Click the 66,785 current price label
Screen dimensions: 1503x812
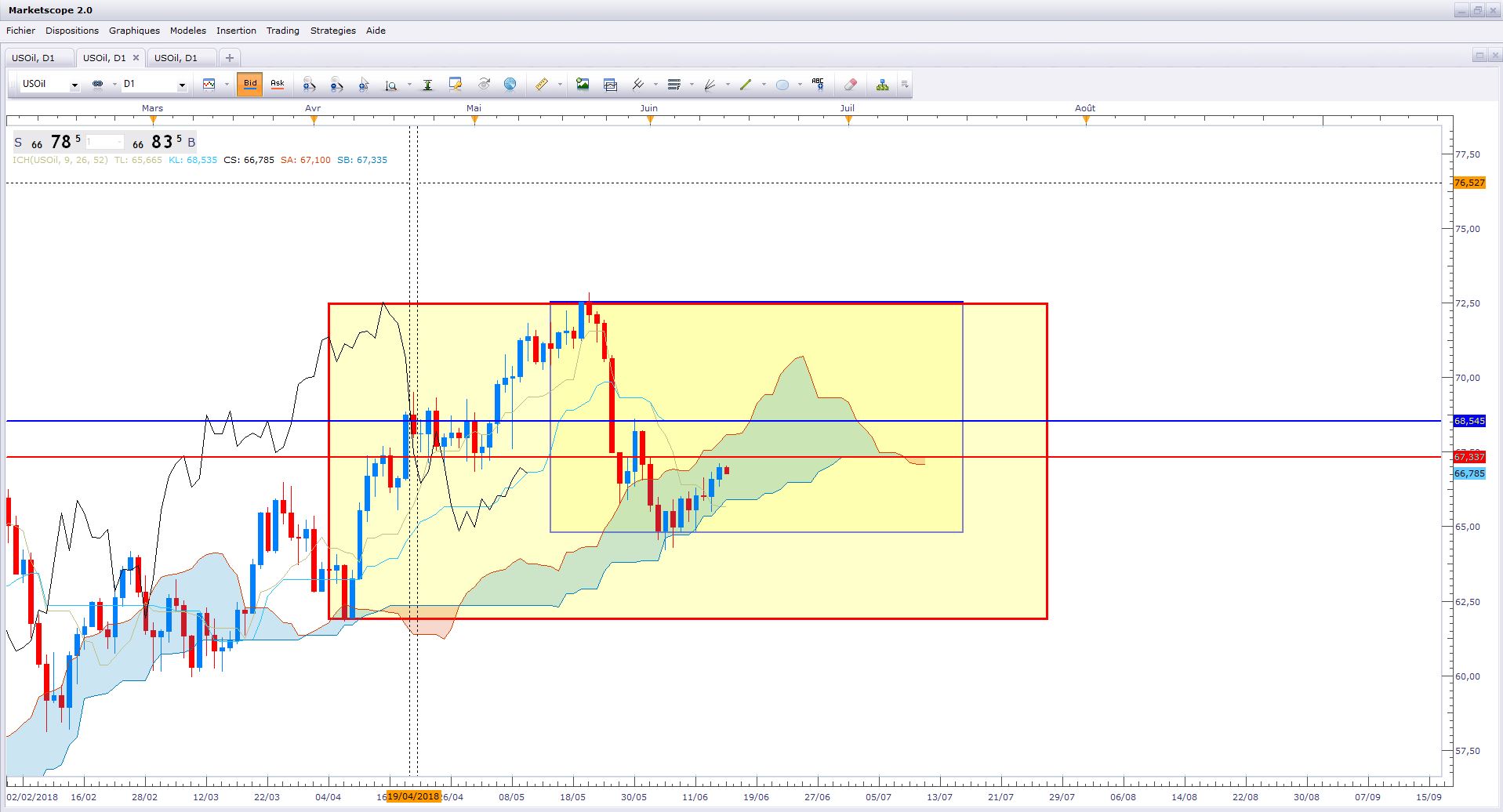coord(1469,473)
